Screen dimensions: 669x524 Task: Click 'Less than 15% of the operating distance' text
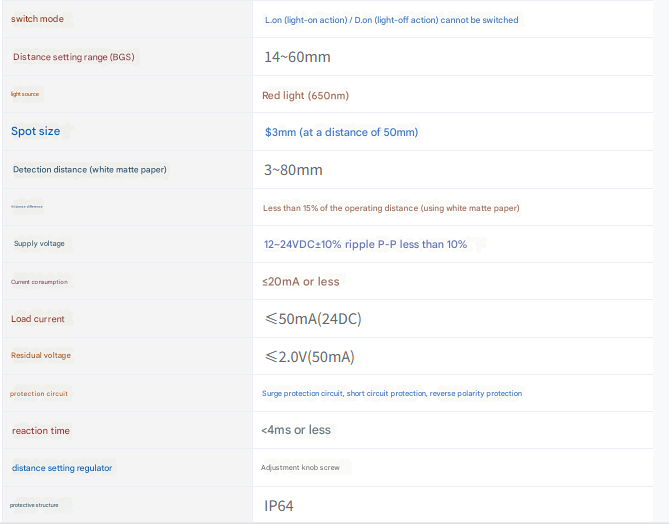point(390,208)
